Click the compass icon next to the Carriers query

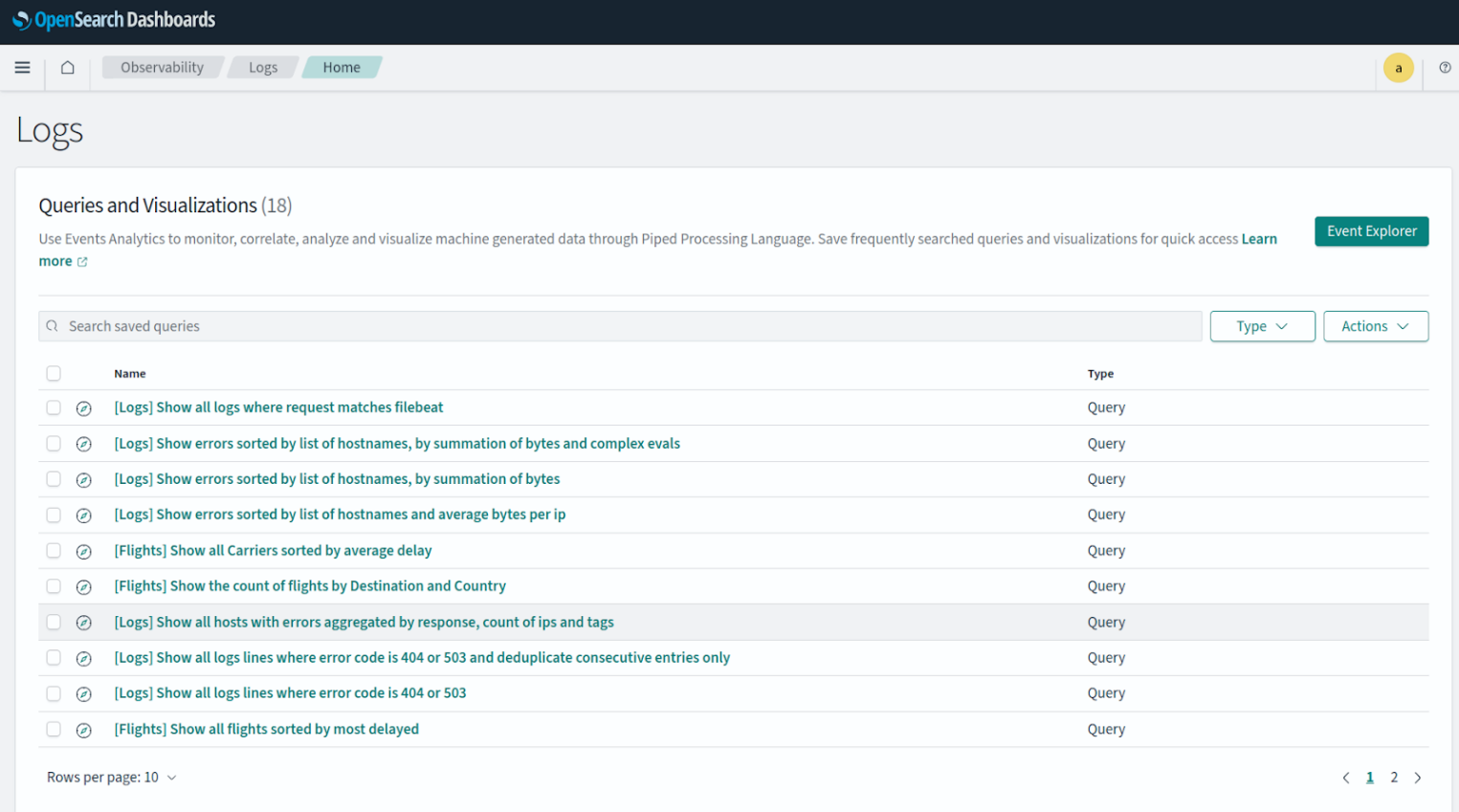click(x=84, y=551)
